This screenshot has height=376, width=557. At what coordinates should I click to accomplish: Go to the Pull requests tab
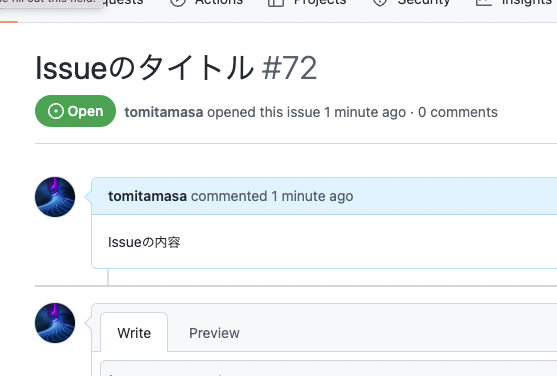[123, 3]
